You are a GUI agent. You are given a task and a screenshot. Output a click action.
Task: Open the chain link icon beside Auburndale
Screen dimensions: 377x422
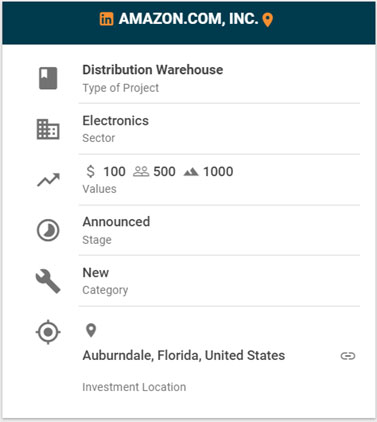pyautogui.click(x=348, y=356)
